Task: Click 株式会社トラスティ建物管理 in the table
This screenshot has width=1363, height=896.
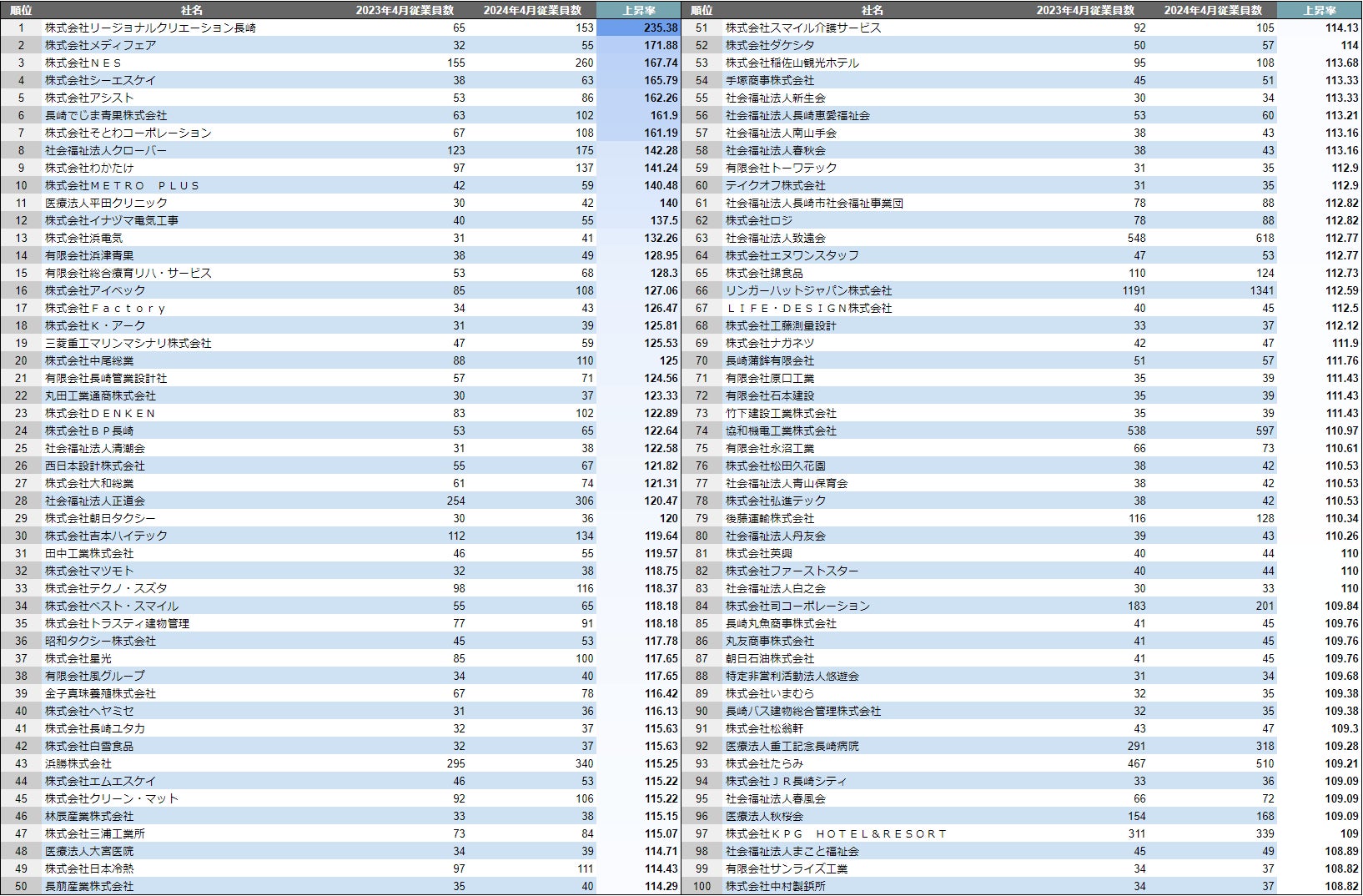Action: [117, 623]
